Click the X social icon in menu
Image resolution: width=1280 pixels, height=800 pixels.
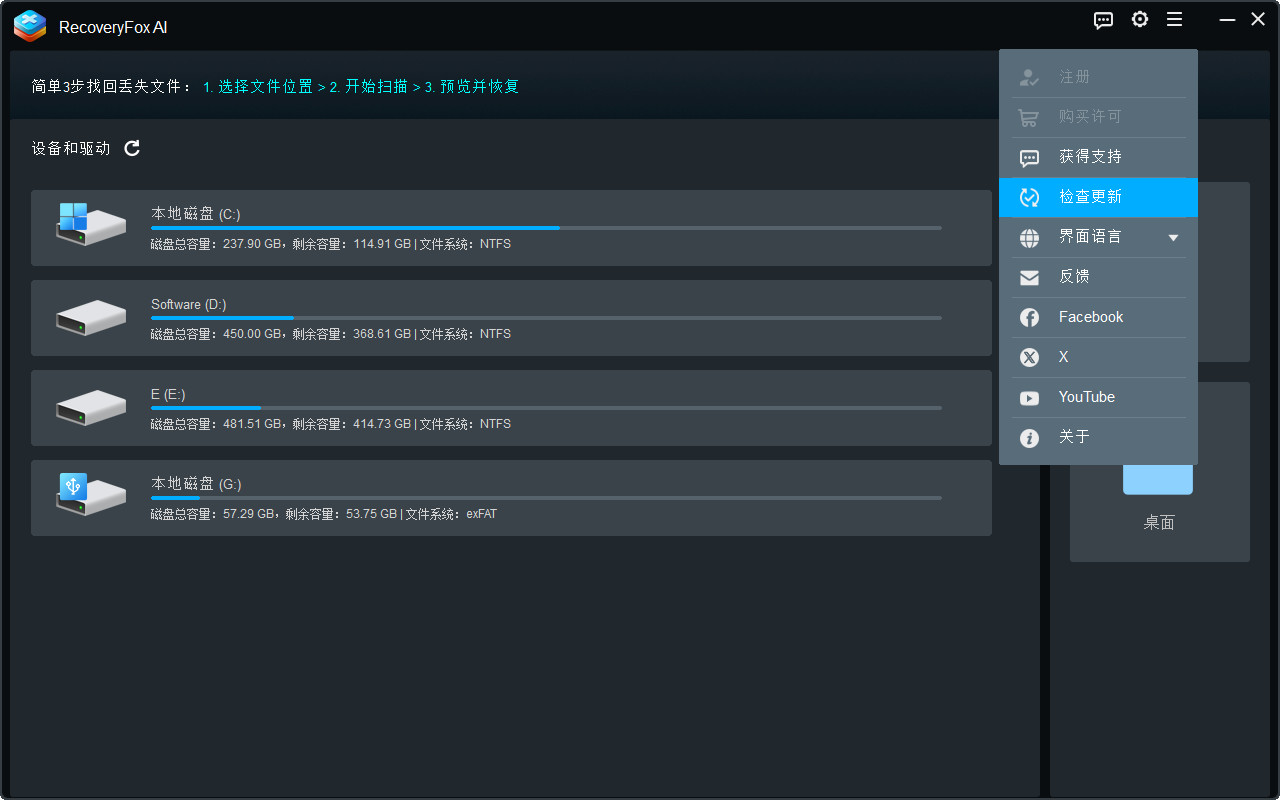(x=1029, y=358)
